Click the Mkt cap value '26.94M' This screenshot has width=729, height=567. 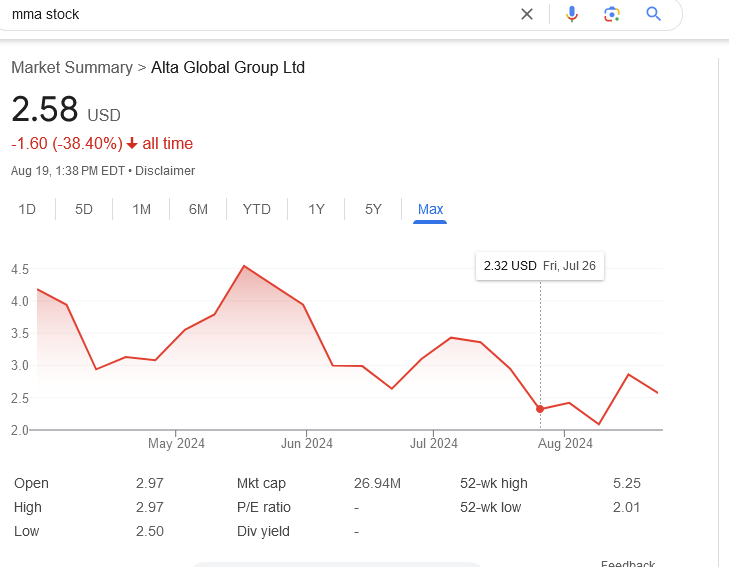[x=377, y=483]
